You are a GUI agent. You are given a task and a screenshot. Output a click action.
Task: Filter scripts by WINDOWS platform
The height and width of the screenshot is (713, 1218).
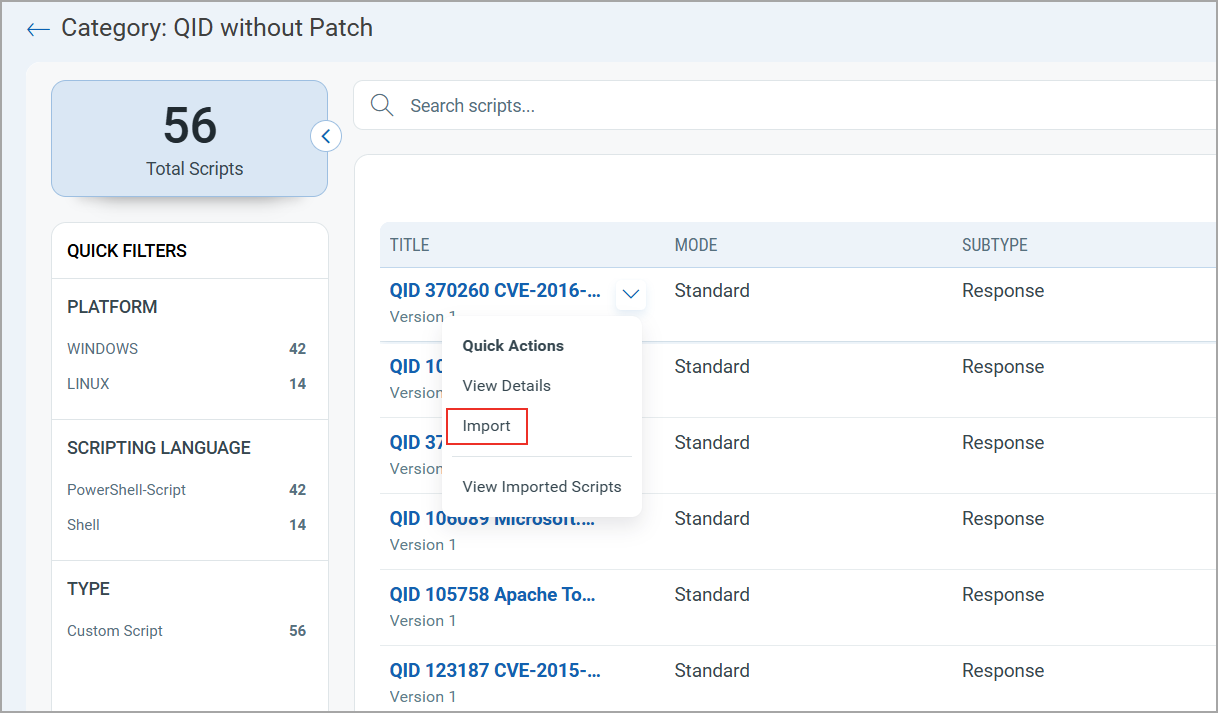[102, 349]
